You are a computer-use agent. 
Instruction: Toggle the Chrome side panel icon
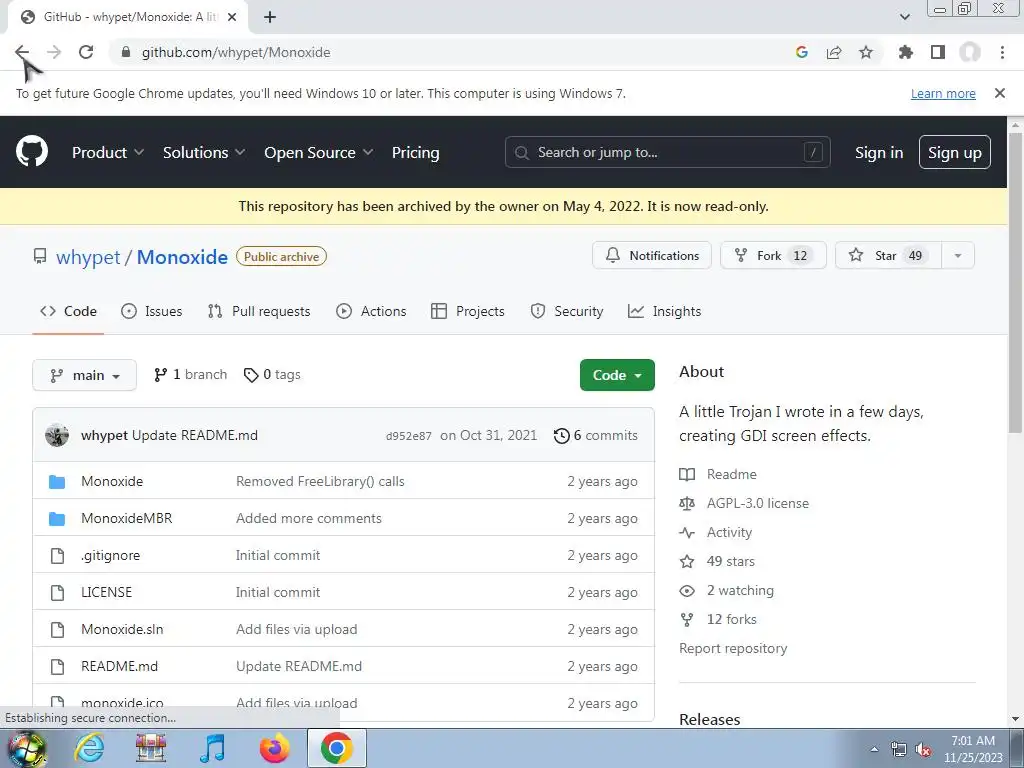click(937, 52)
